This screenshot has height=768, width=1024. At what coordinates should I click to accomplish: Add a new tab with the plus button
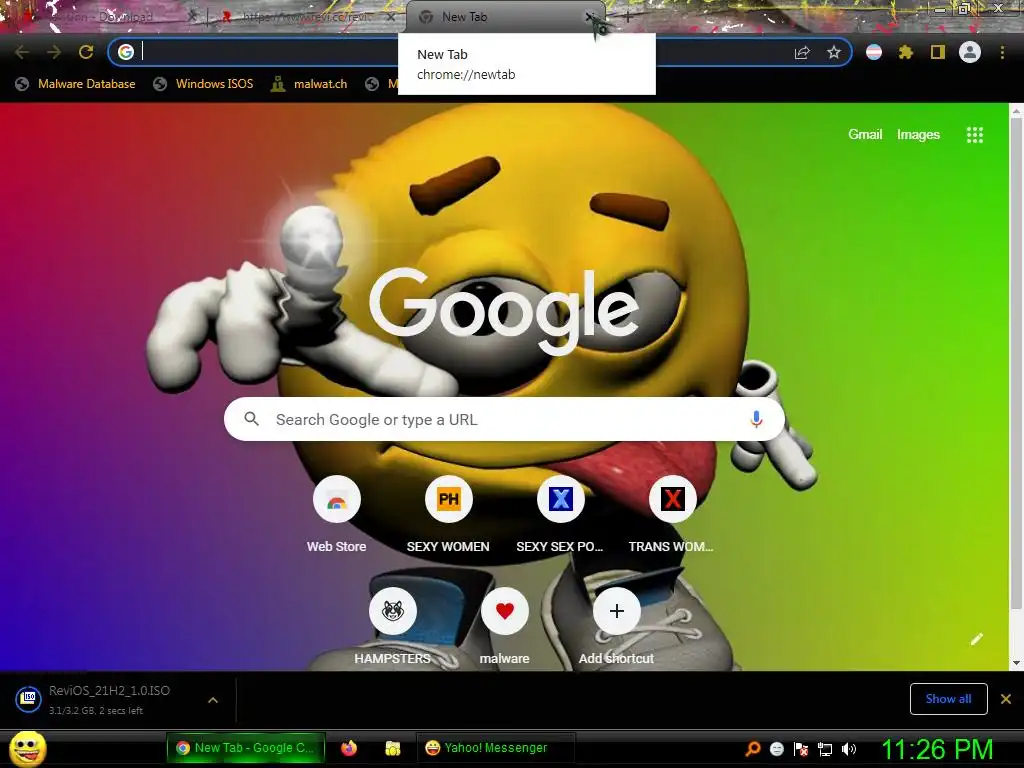[627, 18]
